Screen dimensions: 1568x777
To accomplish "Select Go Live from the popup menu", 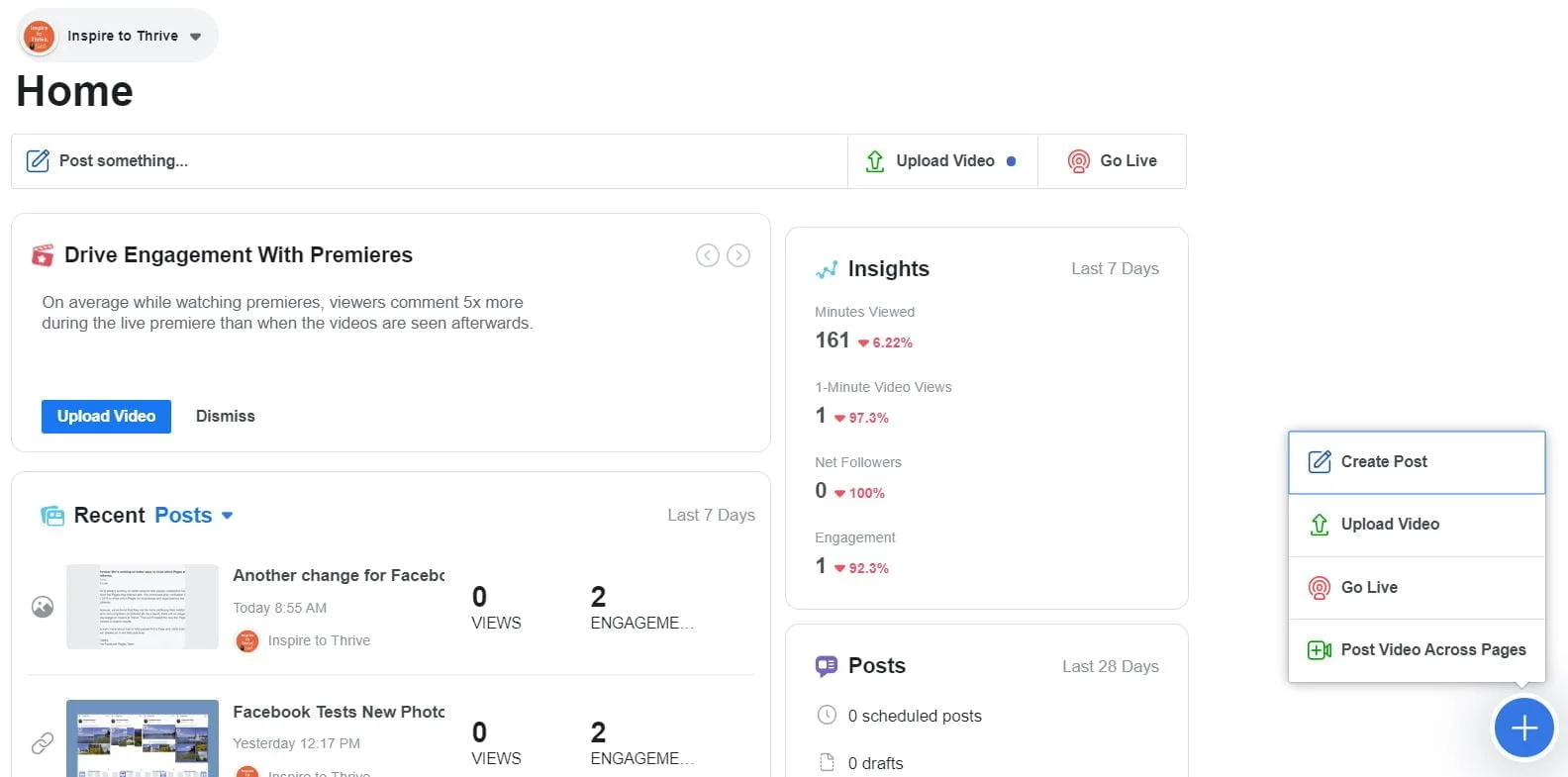I will (1417, 588).
